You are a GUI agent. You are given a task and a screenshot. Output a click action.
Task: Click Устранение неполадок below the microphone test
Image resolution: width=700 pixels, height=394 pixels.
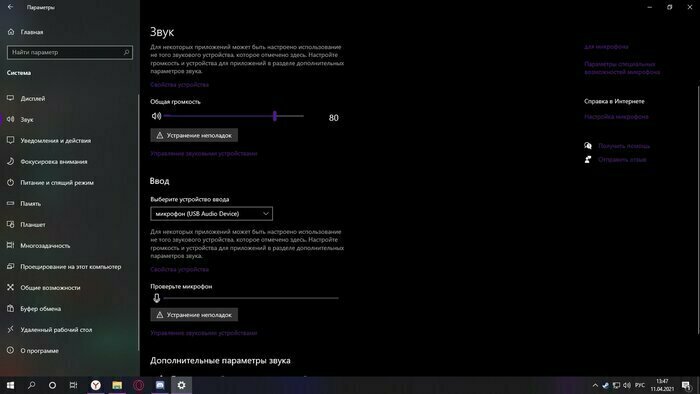[x=194, y=315]
